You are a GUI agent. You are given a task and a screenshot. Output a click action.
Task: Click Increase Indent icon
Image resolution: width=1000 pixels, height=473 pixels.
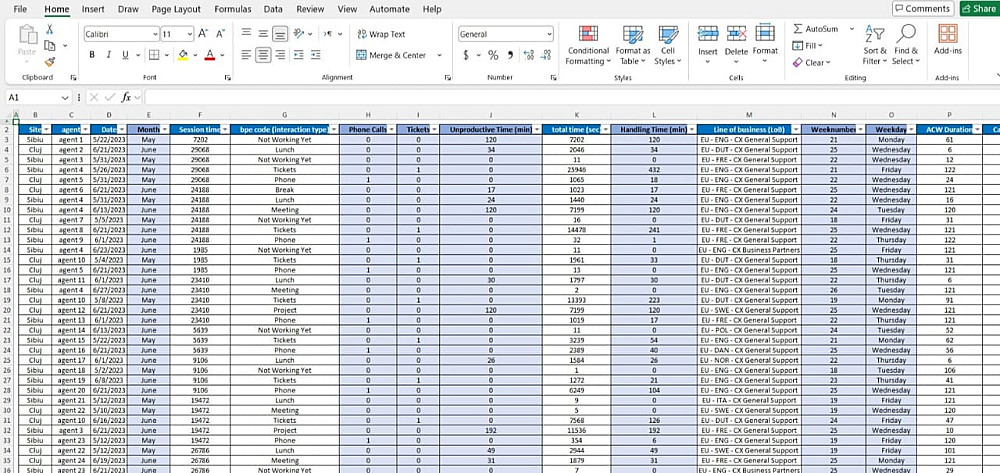tap(316, 55)
